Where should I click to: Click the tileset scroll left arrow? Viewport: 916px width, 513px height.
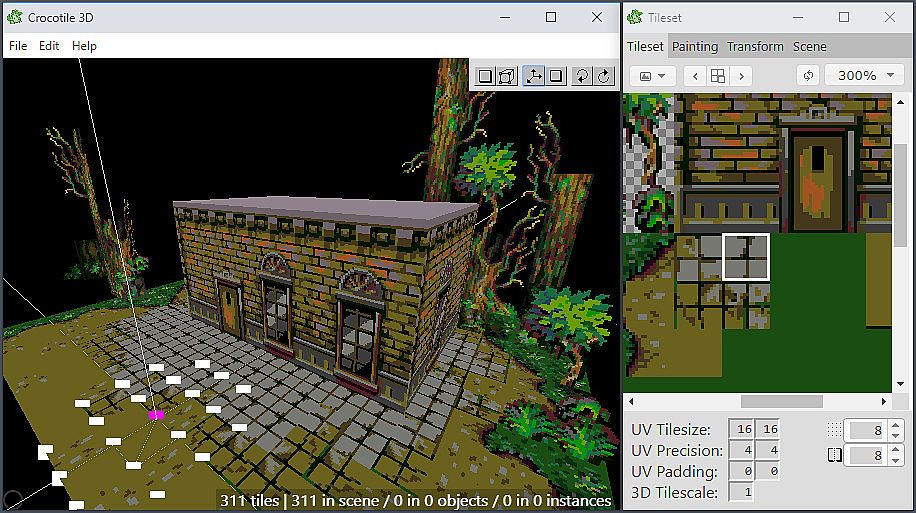631,401
